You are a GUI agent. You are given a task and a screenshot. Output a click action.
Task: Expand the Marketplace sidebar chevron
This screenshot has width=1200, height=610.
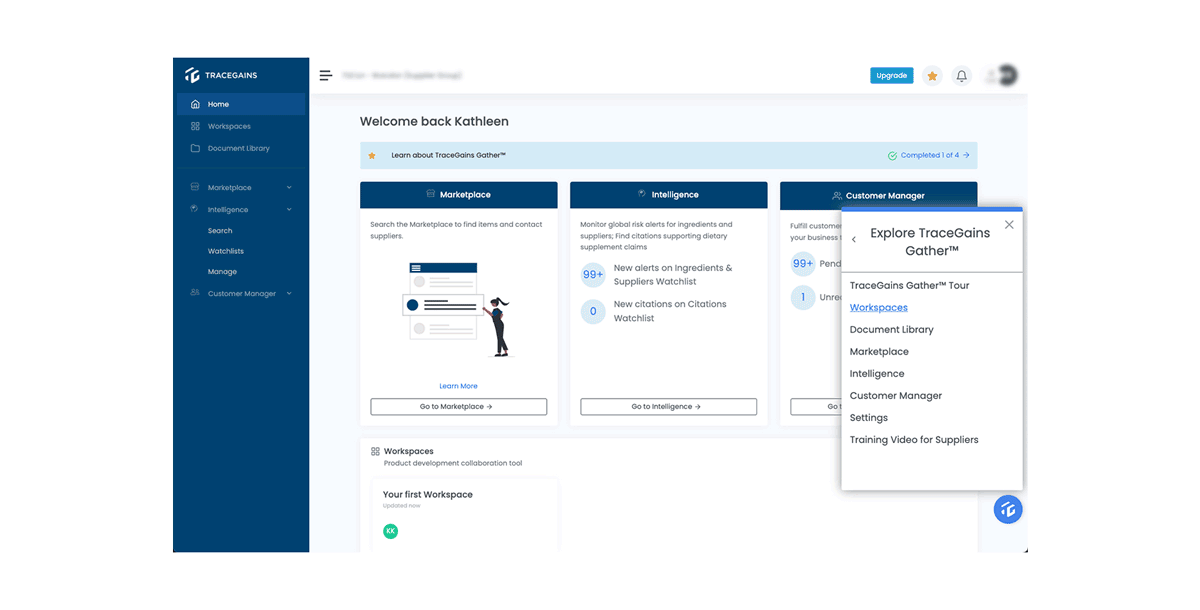click(x=289, y=188)
